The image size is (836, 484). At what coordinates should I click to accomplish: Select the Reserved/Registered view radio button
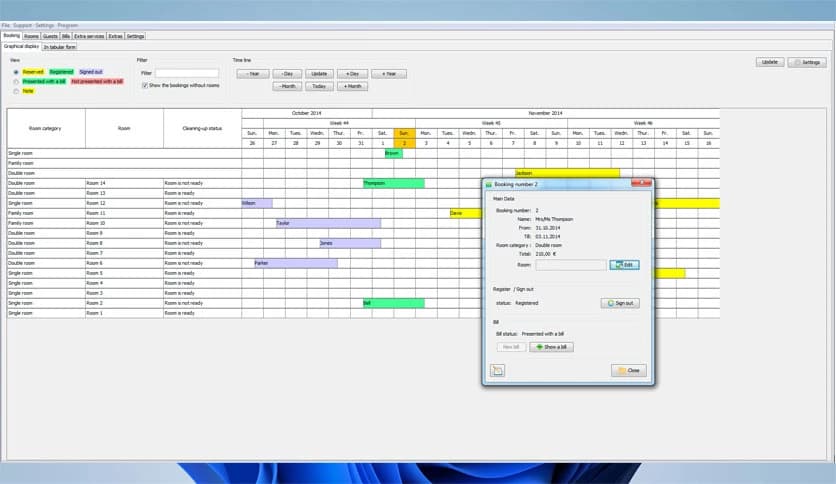pyautogui.click(x=15, y=72)
